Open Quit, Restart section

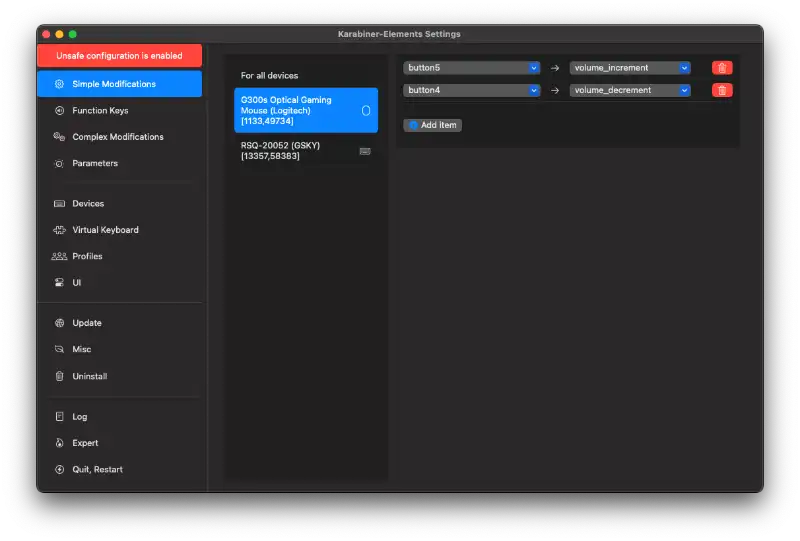point(119,470)
